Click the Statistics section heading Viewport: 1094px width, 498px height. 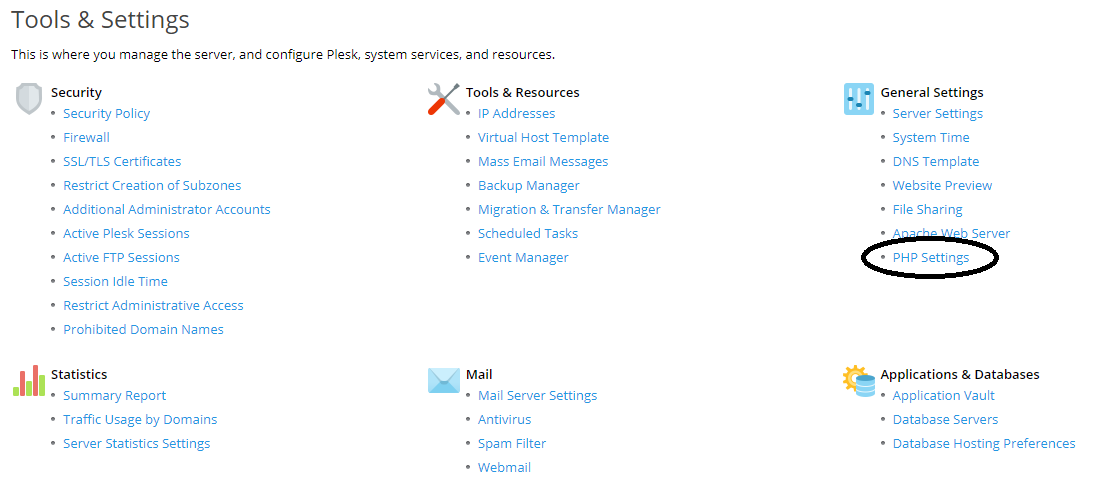(79, 375)
